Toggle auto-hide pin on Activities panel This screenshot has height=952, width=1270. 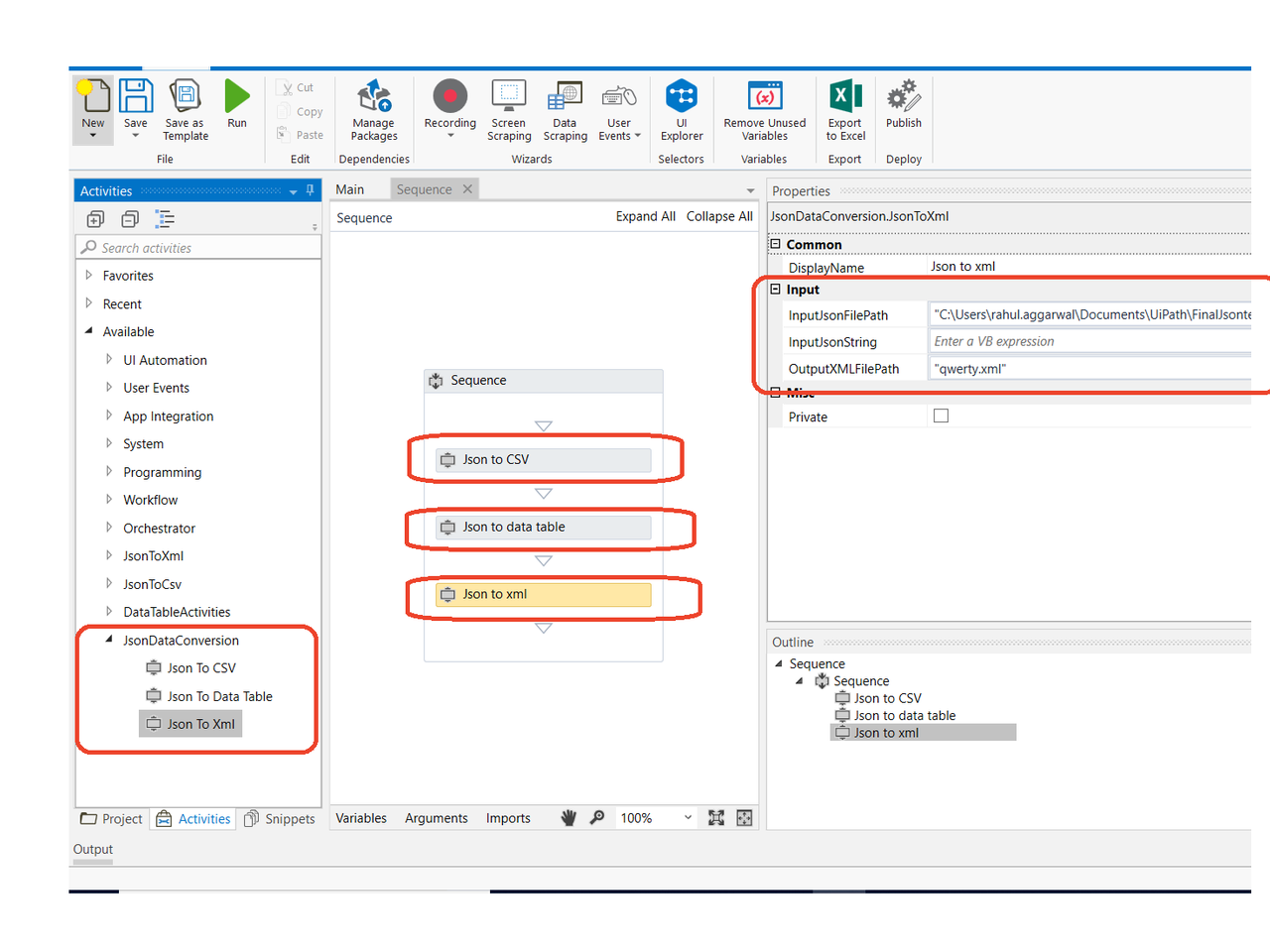(309, 189)
